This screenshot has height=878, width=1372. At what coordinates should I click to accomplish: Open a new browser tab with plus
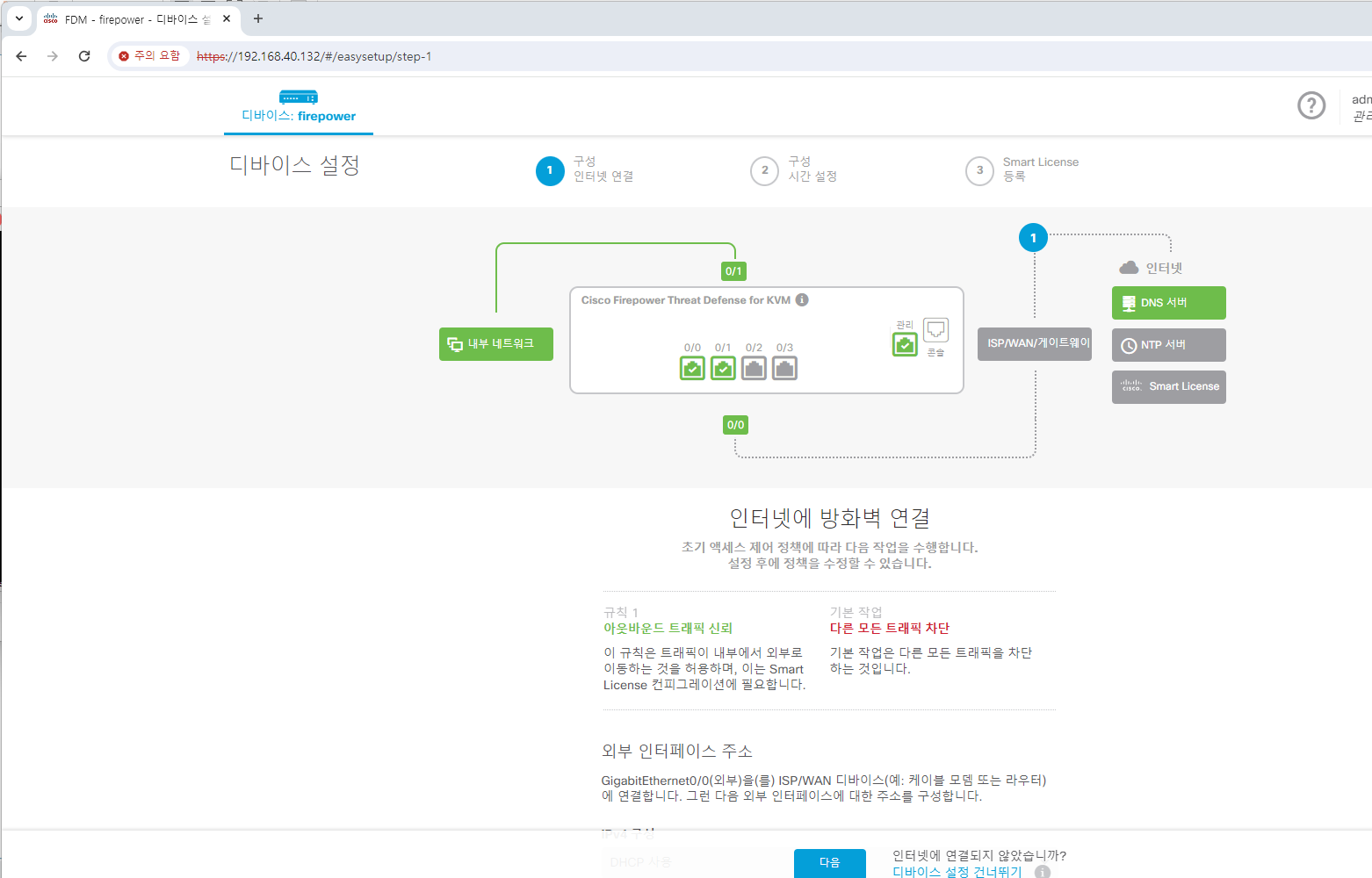(x=258, y=18)
